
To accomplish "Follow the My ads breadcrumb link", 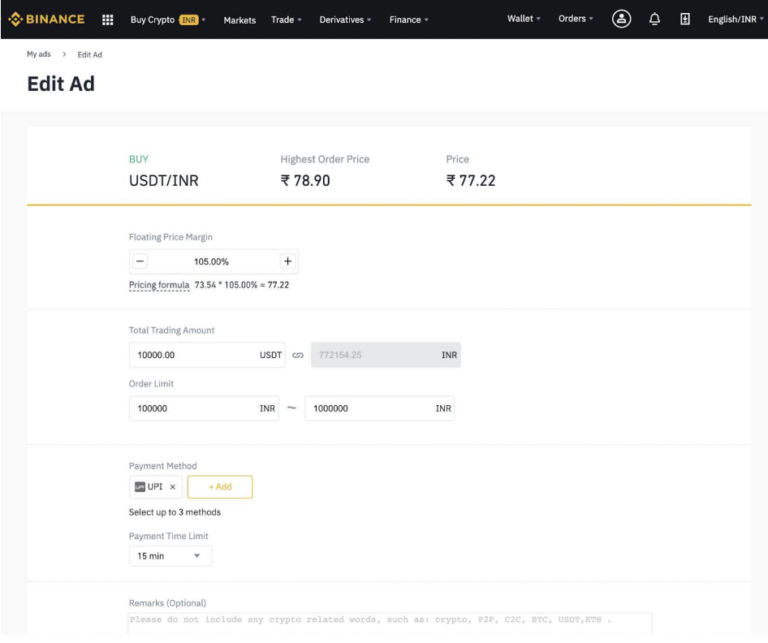I will point(39,54).
